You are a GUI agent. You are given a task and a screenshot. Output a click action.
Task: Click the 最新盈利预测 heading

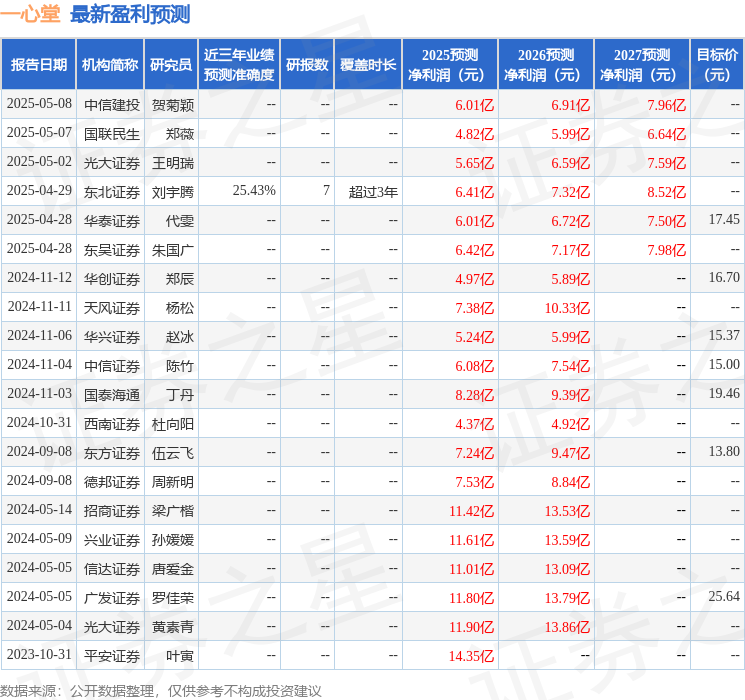click(130, 14)
